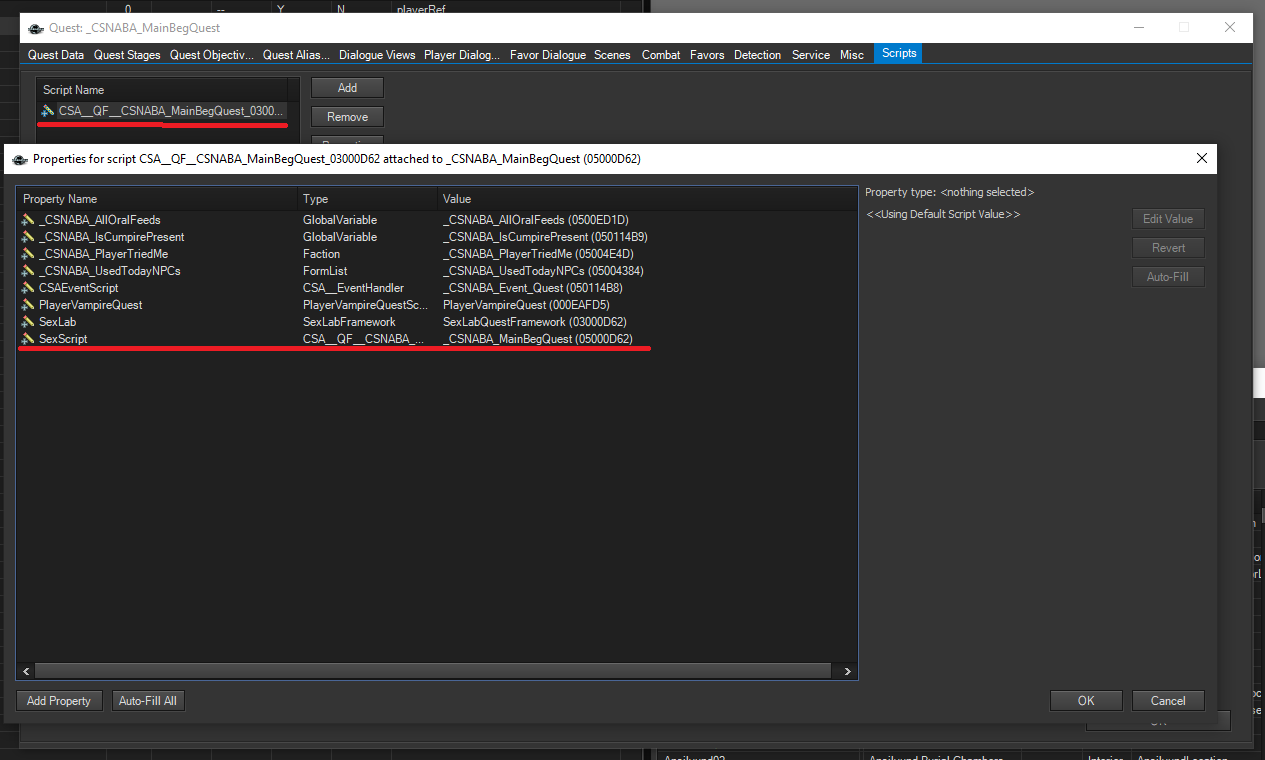
Task: Select the Scripts tab
Action: (x=899, y=54)
